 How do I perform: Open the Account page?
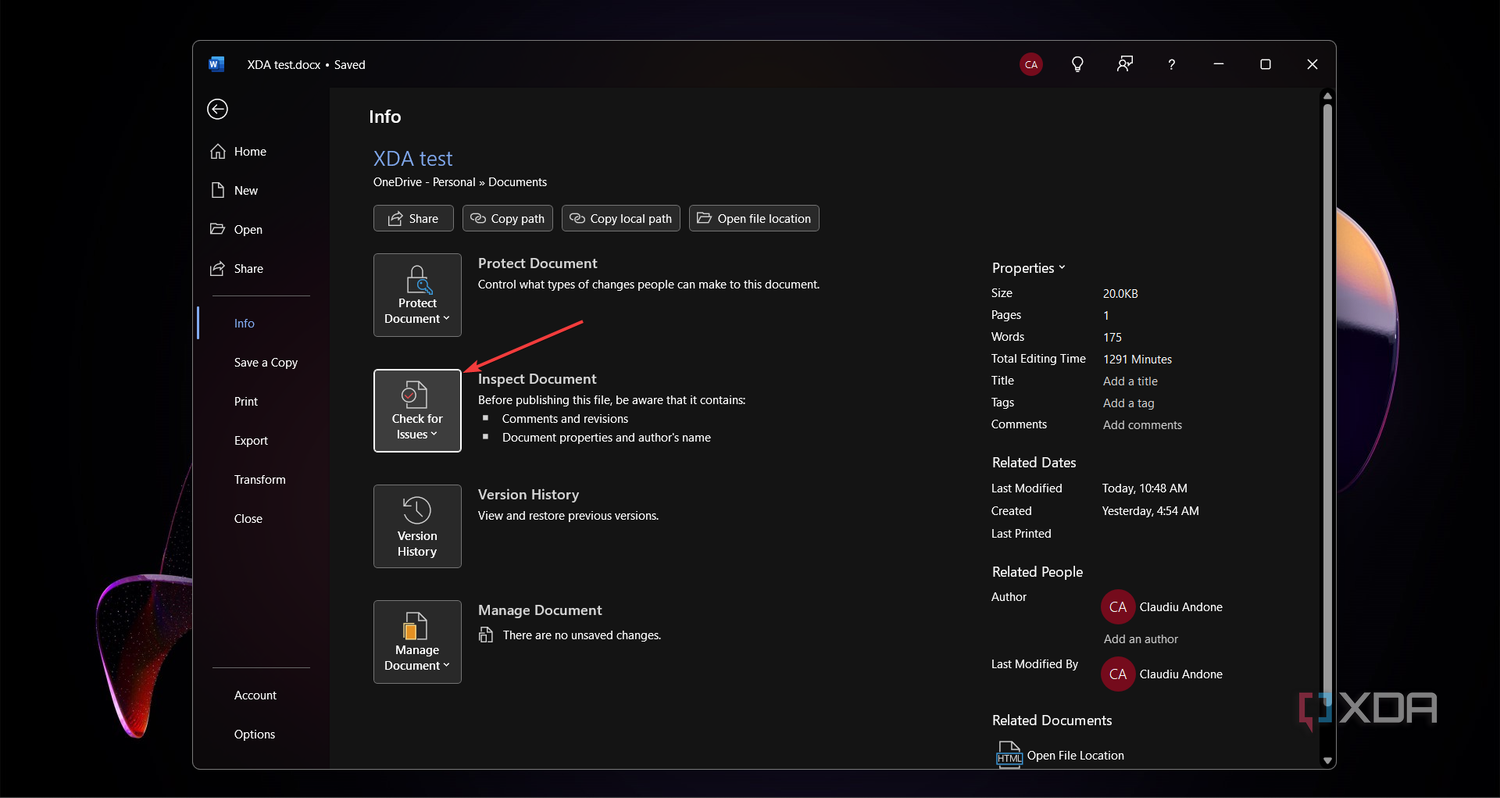click(x=254, y=695)
